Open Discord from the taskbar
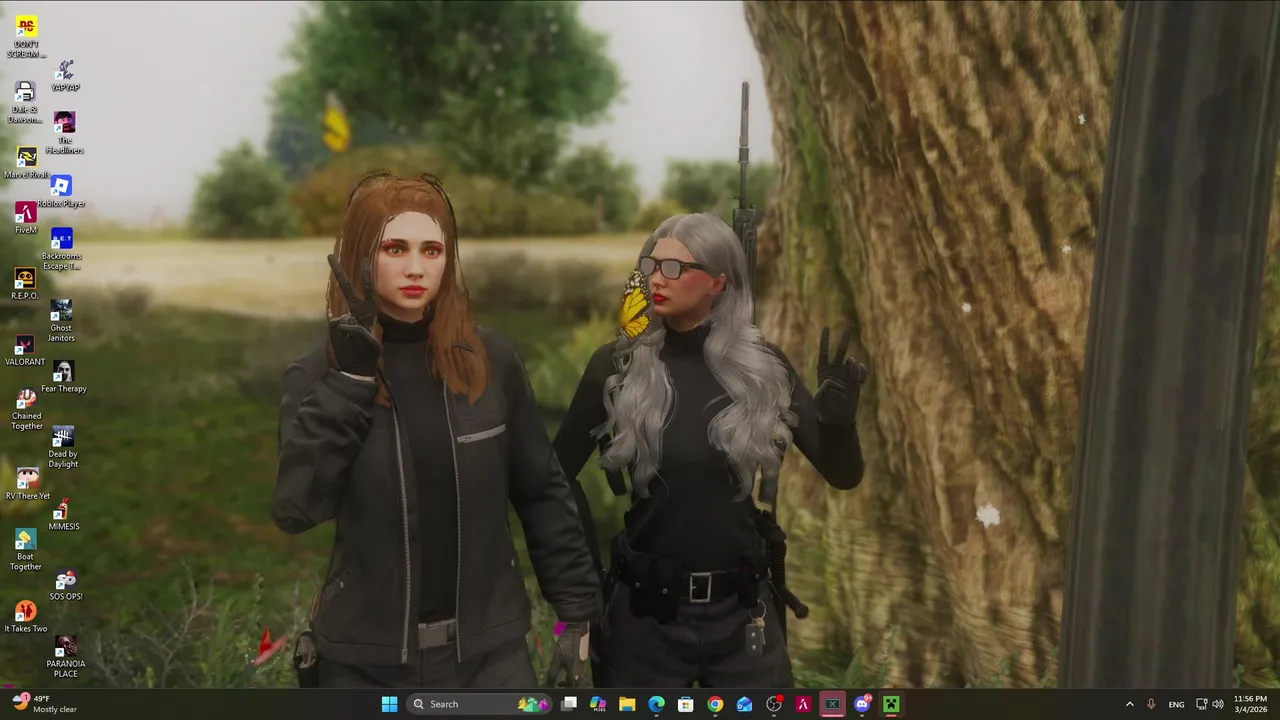The width and height of the screenshot is (1280, 720). 862,704
